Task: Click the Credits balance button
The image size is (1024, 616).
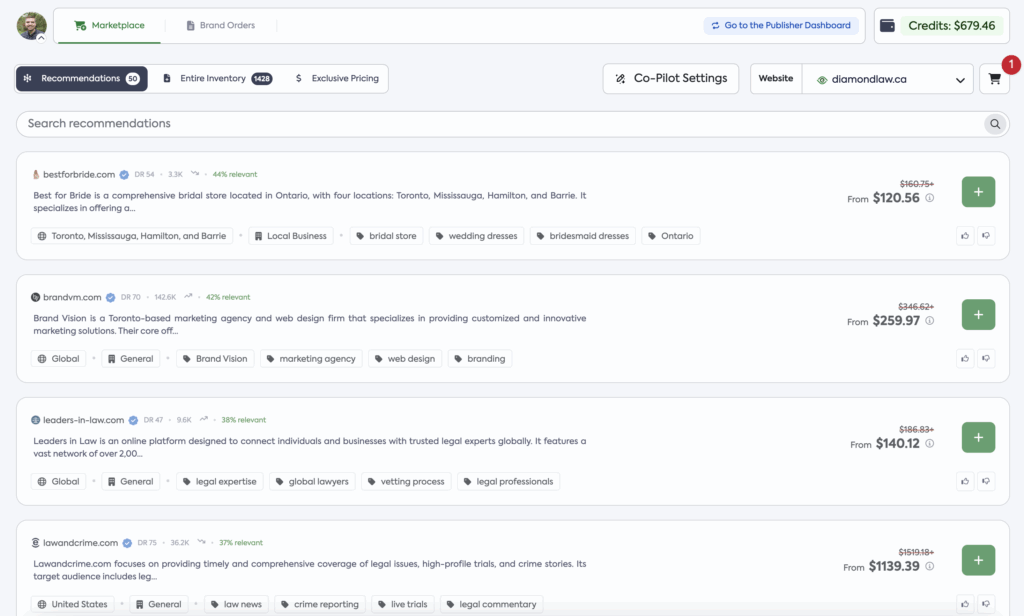Action: [x=952, y=26]
